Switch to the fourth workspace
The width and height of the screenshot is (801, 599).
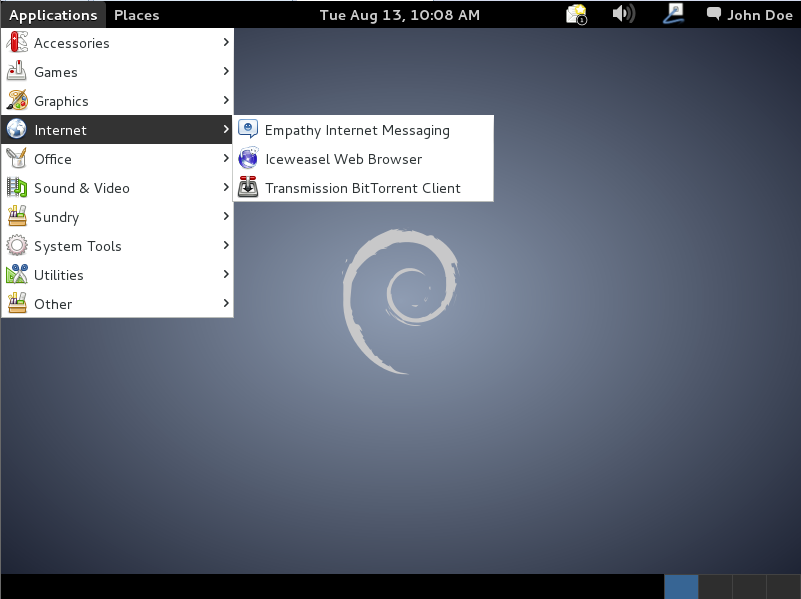pyautogui.click(x=784, y=587)
